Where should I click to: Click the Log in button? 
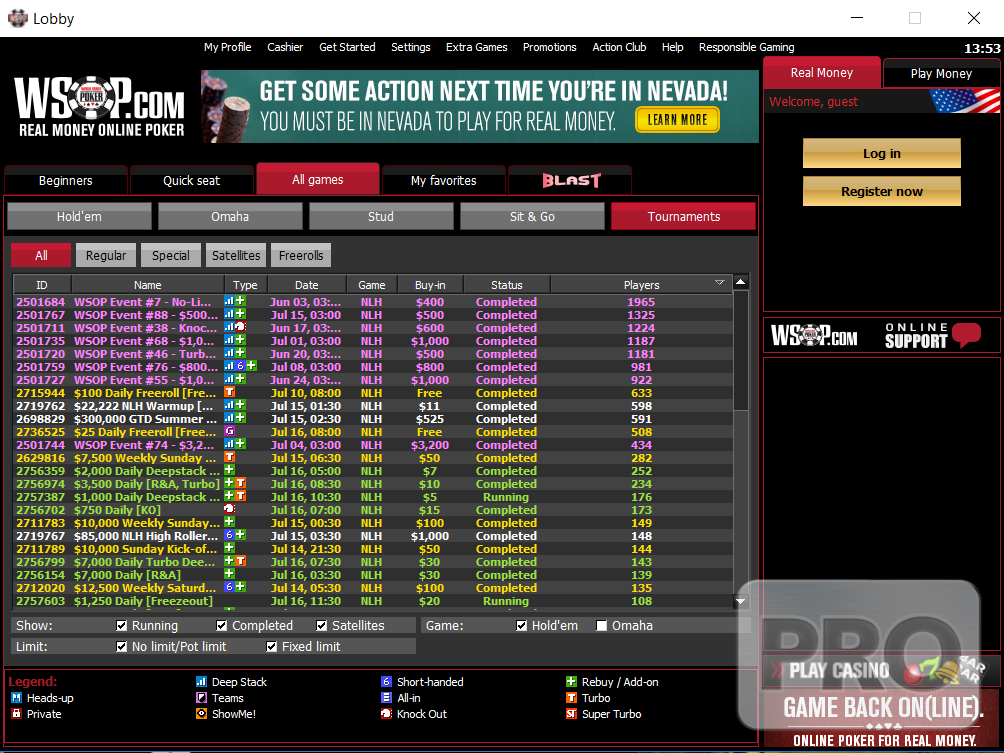tap(882, 154)
